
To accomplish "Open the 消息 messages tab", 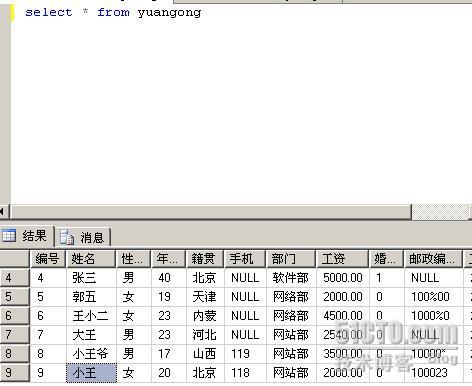I will (83, 237).
